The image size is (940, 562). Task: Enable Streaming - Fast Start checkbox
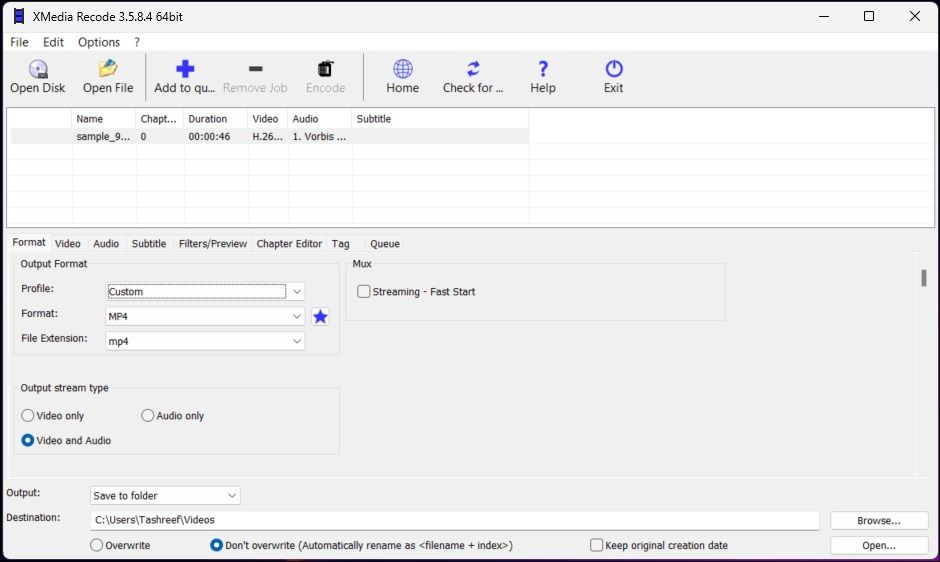coord(364,292)
